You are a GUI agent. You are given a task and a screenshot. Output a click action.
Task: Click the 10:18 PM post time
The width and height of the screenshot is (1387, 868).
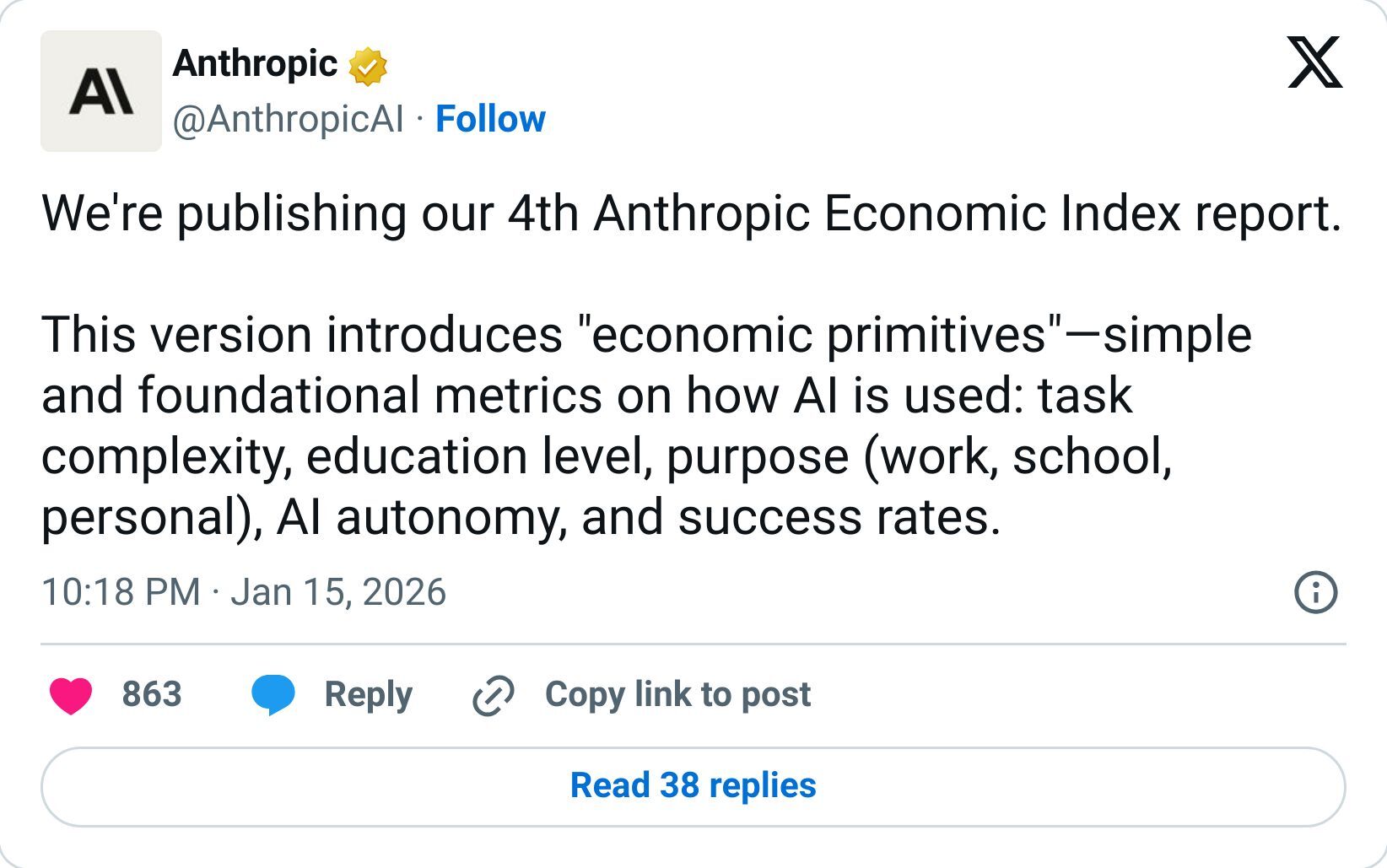click(x=121, y=592)
